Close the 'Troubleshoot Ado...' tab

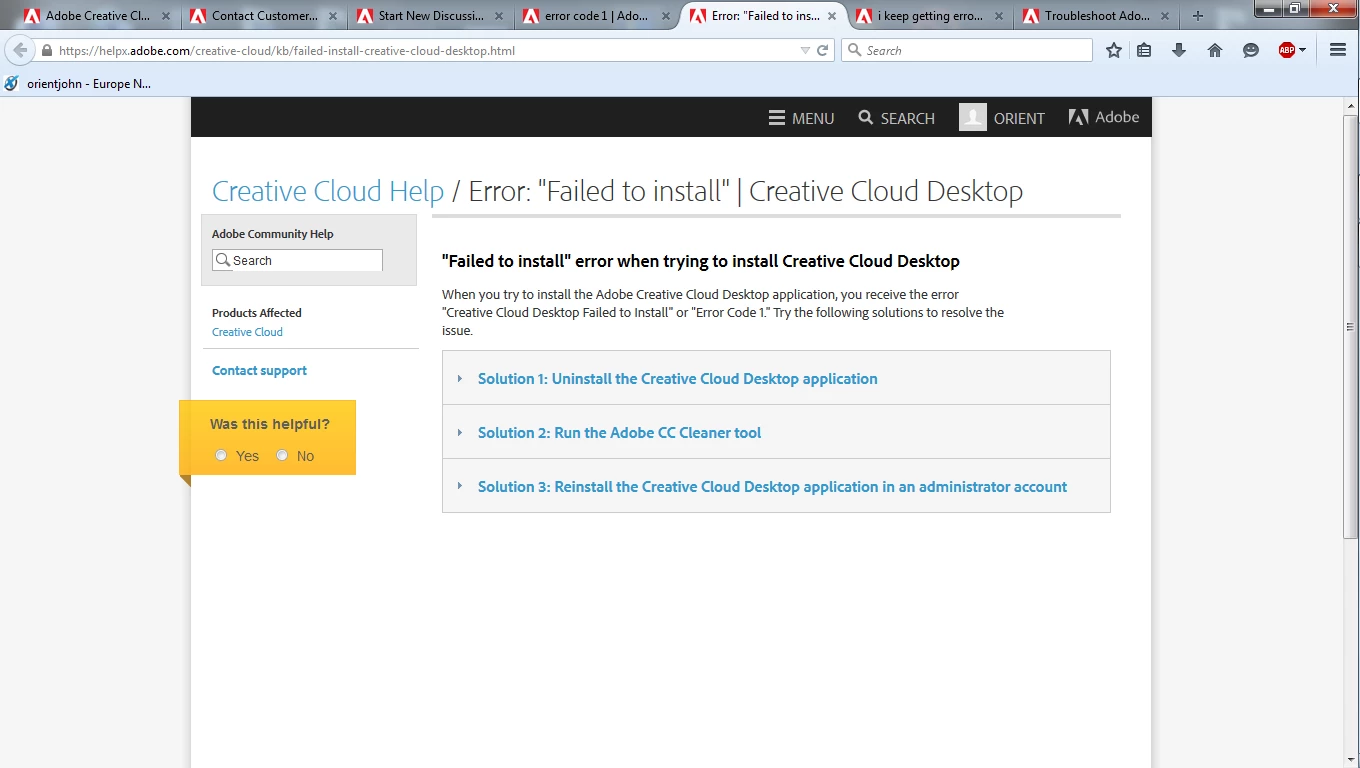coord(1165,16)
